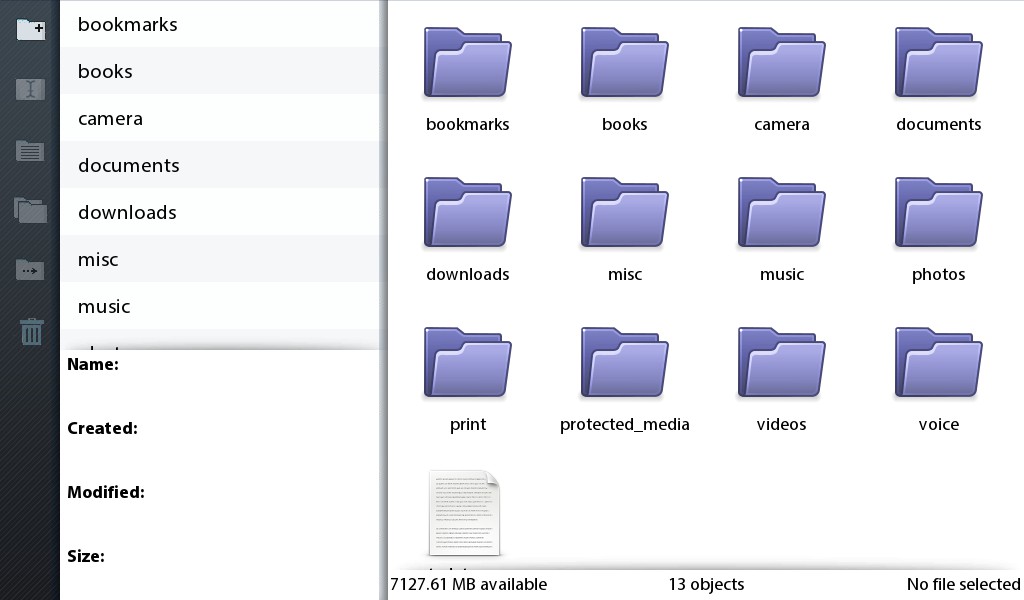This screenshot has height=600, width=1024.
Task: Select the photos folder in grid
Action: pos(938,214)
